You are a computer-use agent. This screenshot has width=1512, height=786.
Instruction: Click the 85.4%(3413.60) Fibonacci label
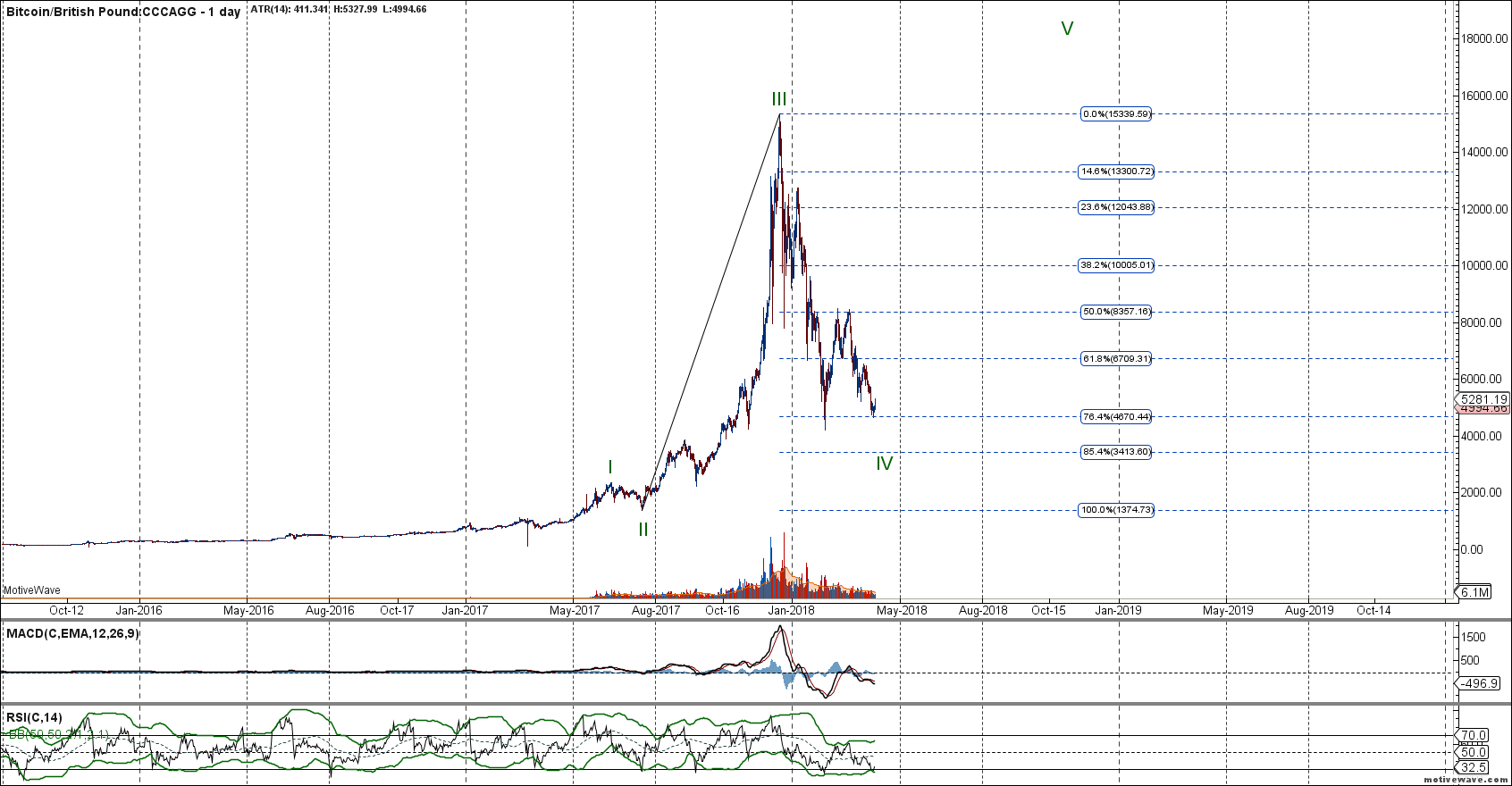pyautogui.click(x=1116, y=452)
